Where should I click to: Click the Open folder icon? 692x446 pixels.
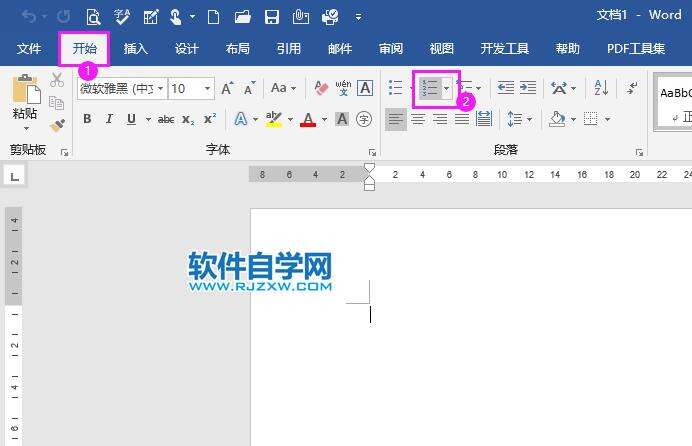click(243, 17)
